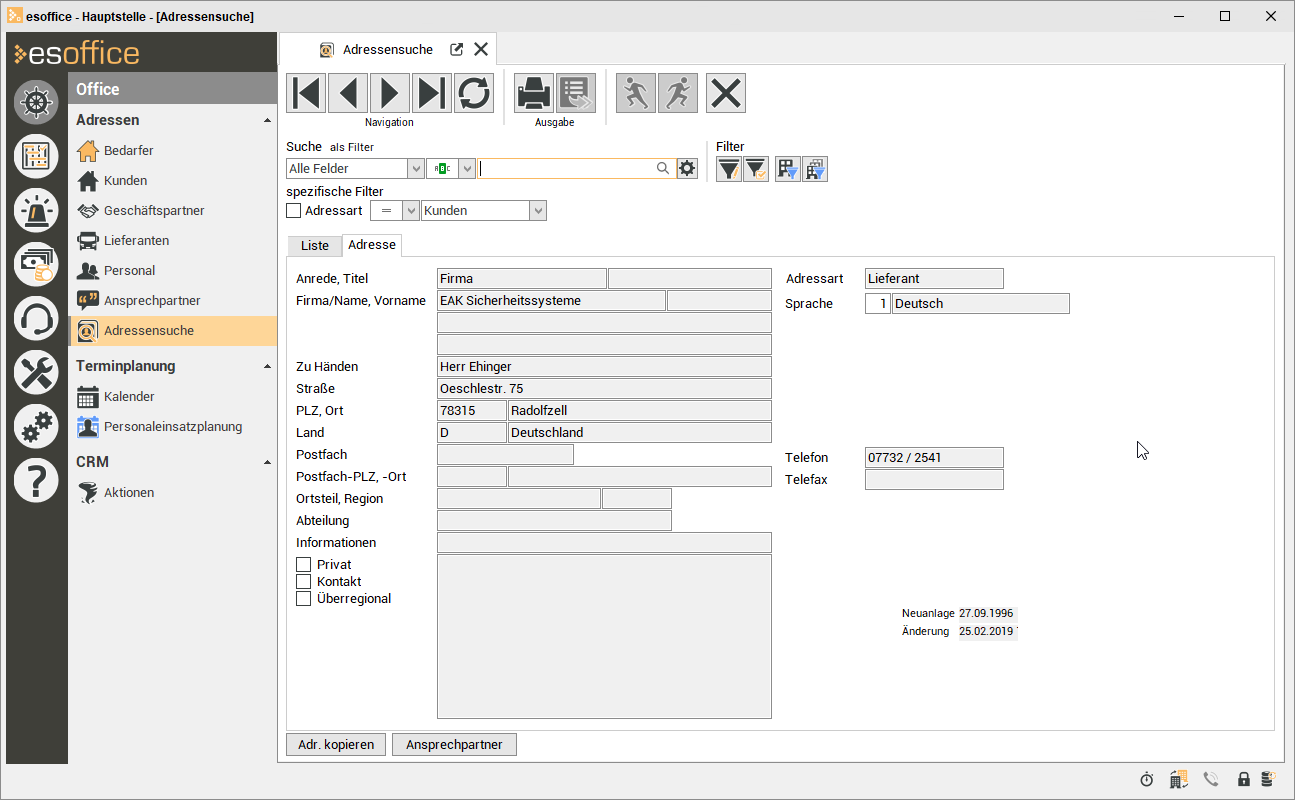The height and width of the screenshot is (800, 1295).
Task: Click the first running-person toolbar icon
Action: tap(635, 93)
